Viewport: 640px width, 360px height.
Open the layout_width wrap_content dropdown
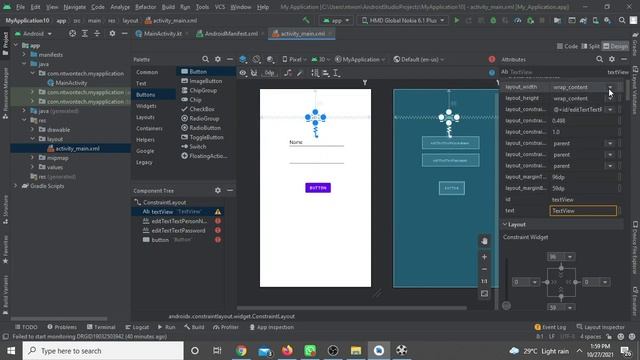click(x=610, y=87)
